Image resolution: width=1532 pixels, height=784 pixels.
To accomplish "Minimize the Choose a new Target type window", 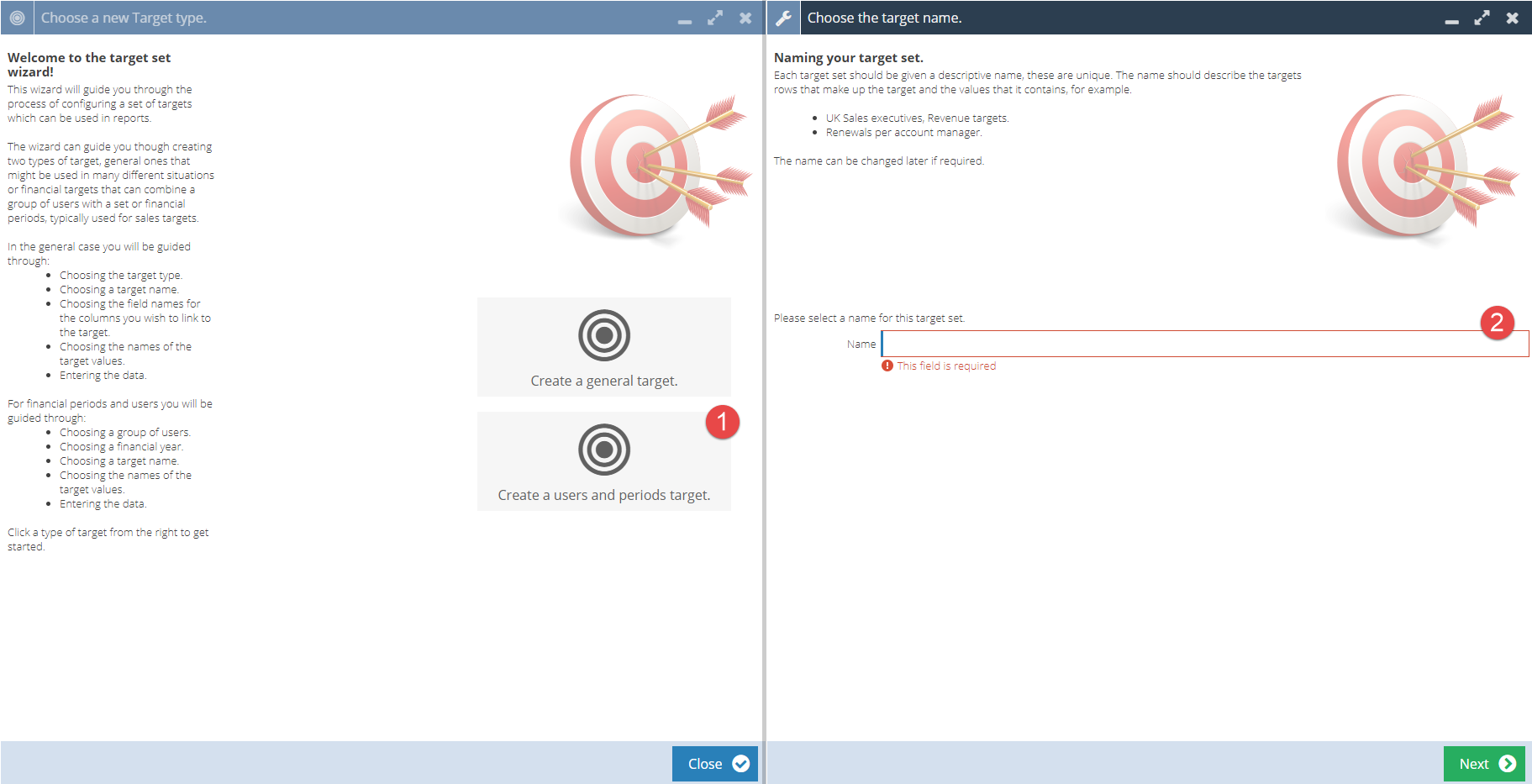I will click(x=685, y=20).
